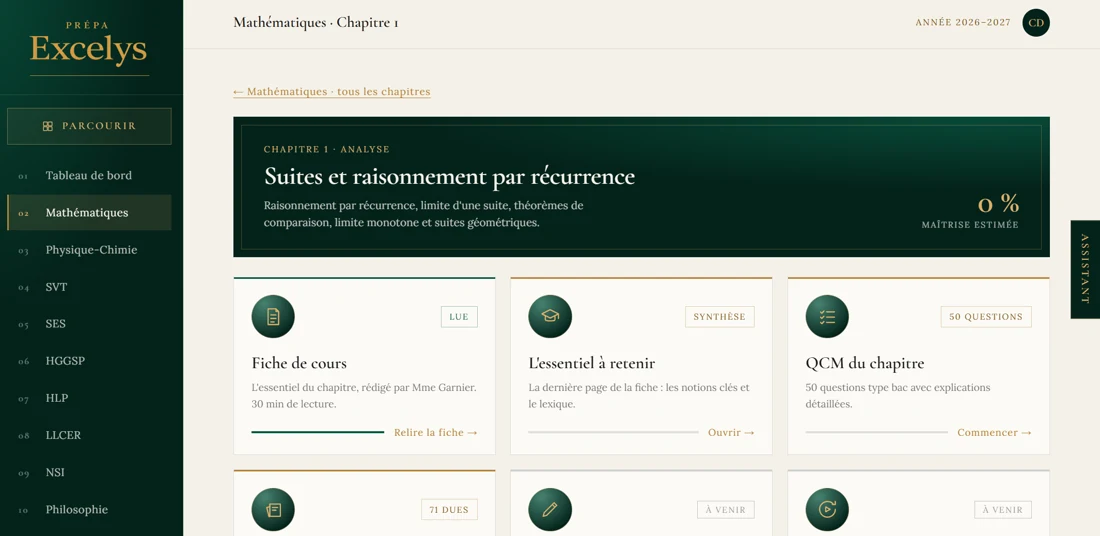Click the graduation cap icon of L'essentiel à retenir
This screenshot has height=536, width=1100.
point(550,316)
